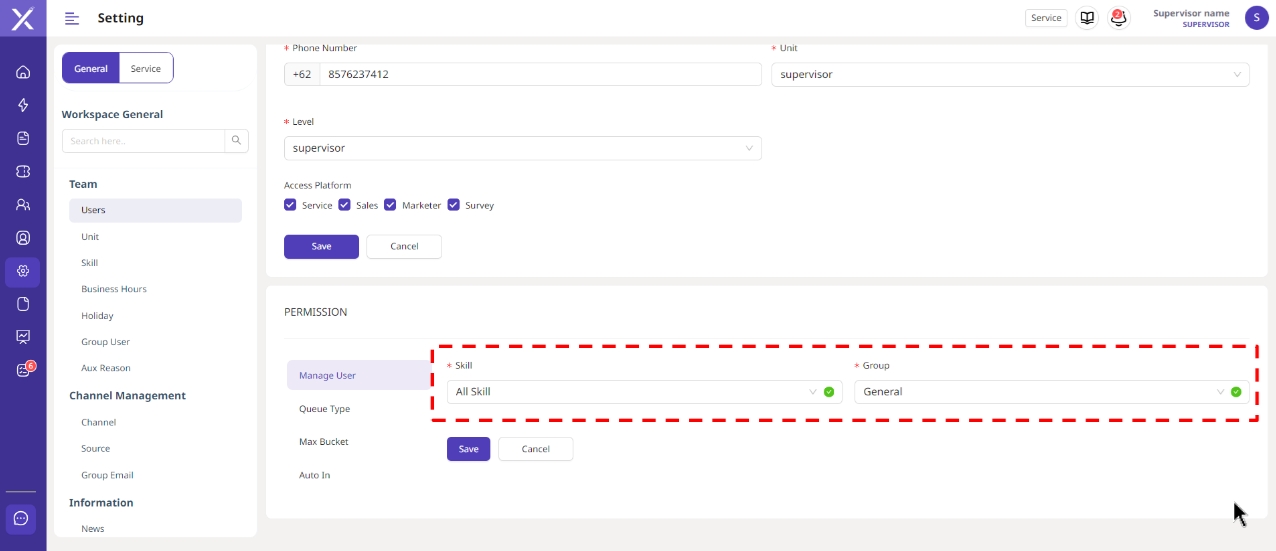Click the search magnifier in Workspace General
1276x551 pixels.
coord(237,141)
